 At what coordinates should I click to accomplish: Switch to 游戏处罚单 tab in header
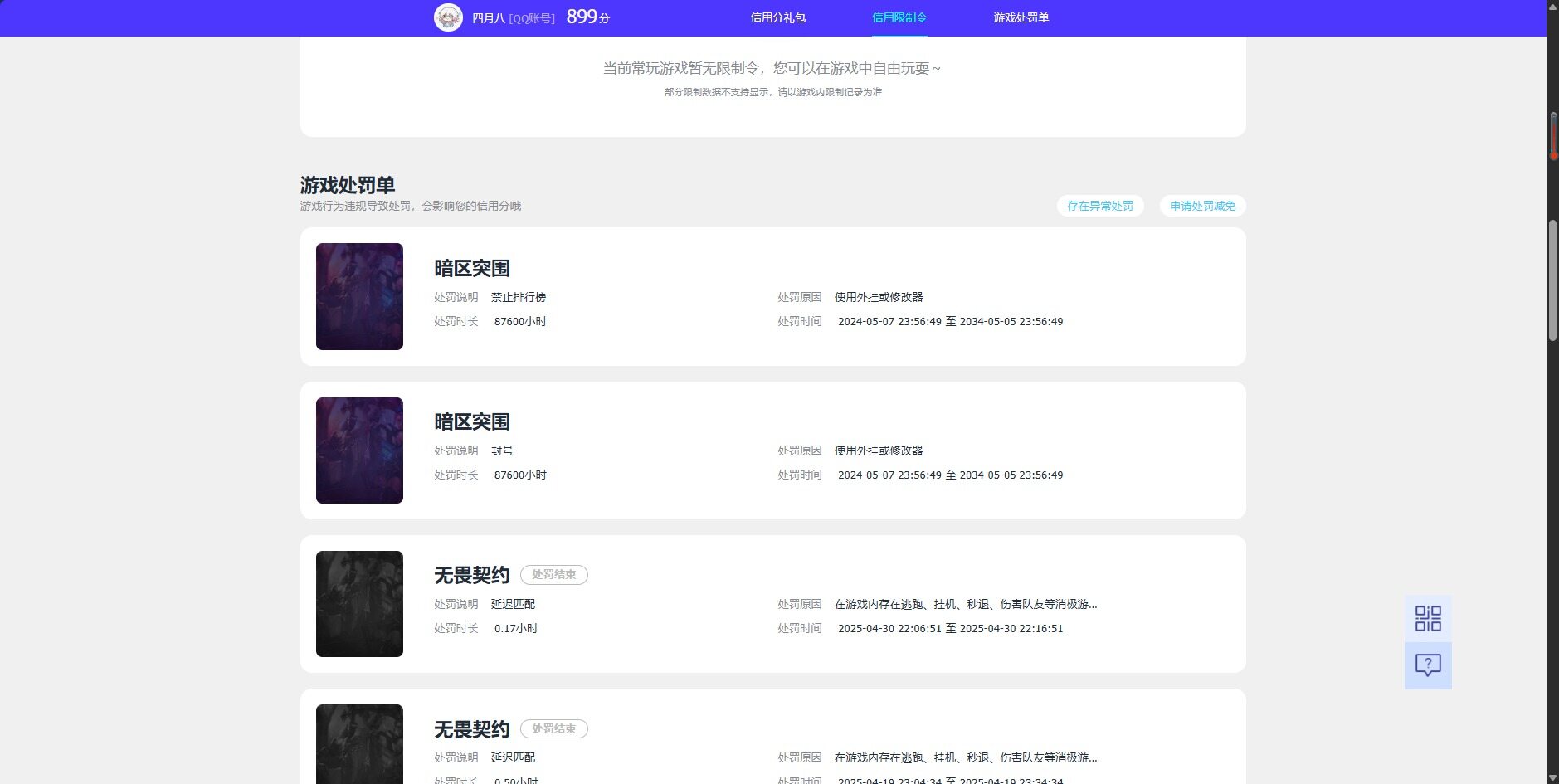(x=1021, y=17)
